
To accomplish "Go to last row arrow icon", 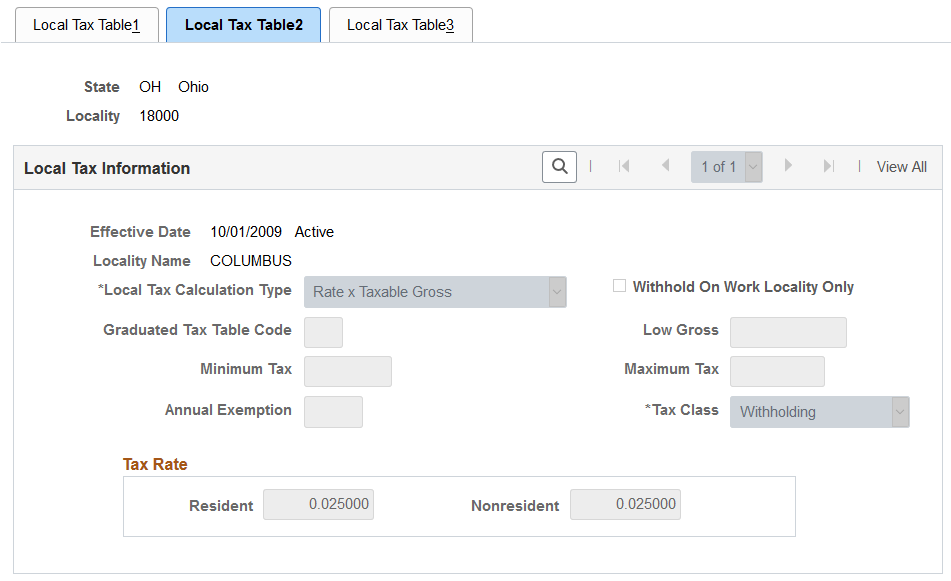I will point(829,166).
